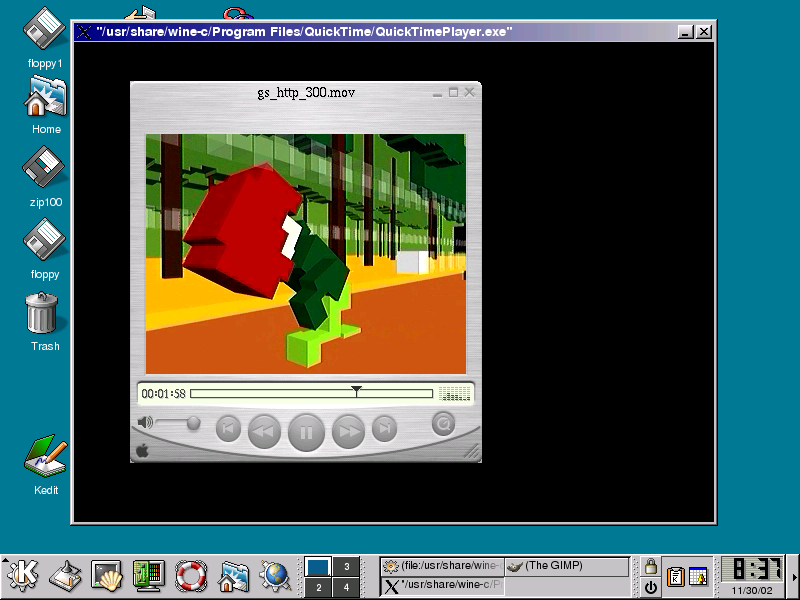Open the calendar alarm tray icon
The height and width of the screenshot is (600, 800).
point(698,577)
